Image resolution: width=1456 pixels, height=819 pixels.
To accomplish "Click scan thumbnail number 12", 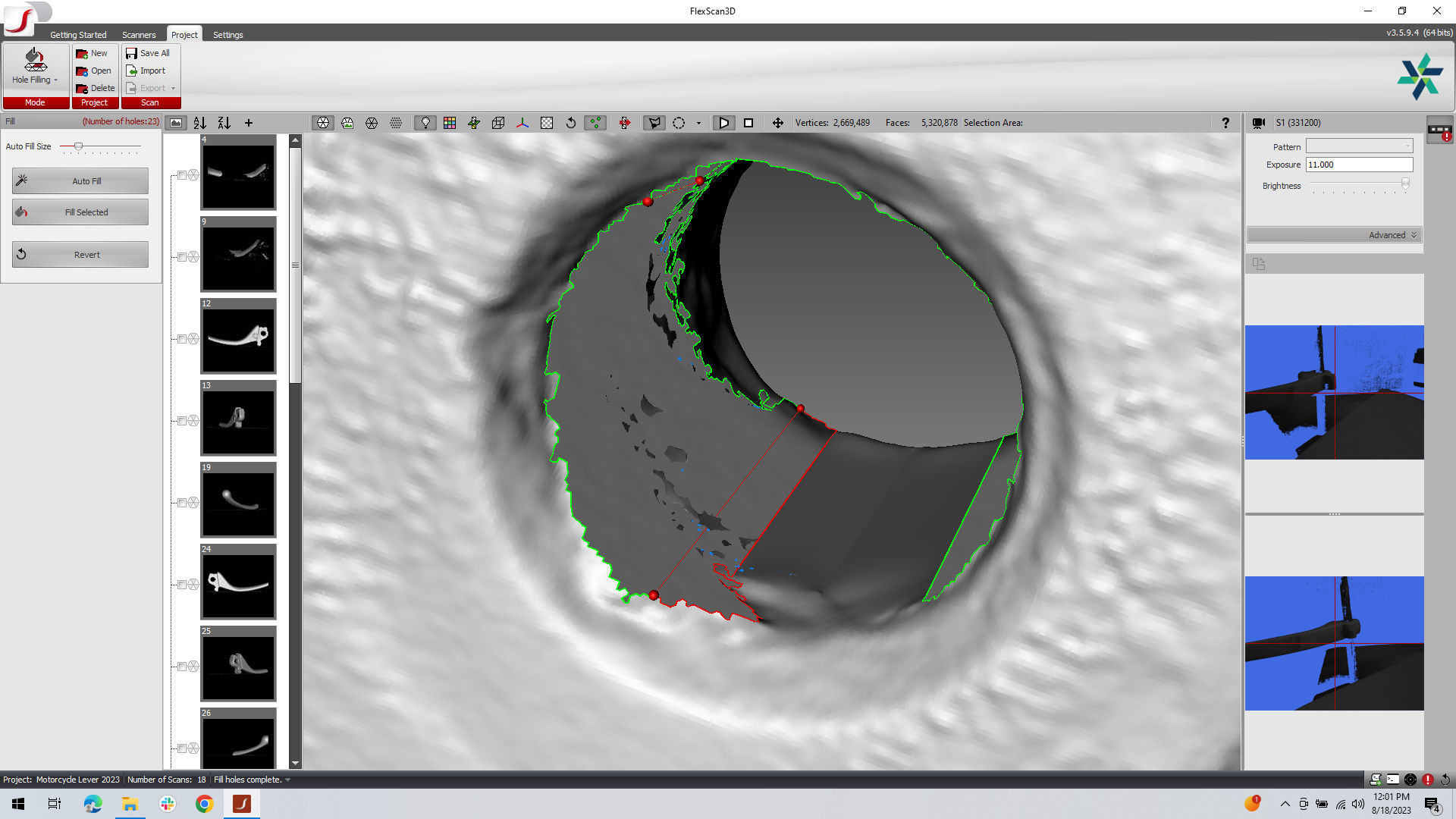I will 238,336.
